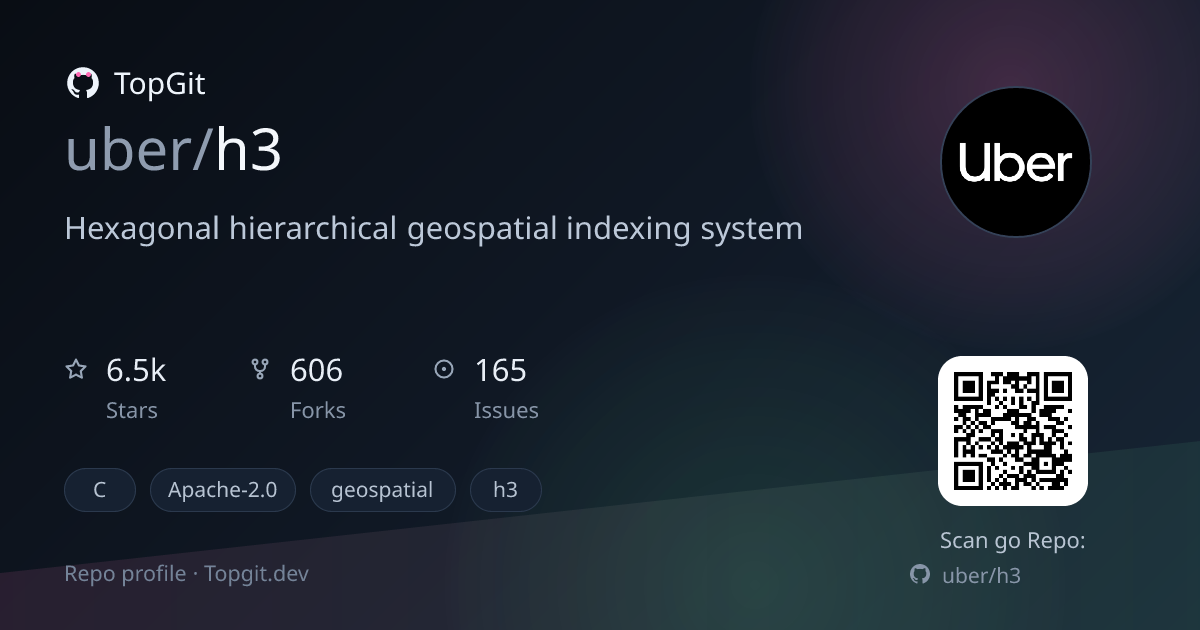Select the h3 topic tag
The height and width of the screenshot is (630, 1200).
pos(506,490)
